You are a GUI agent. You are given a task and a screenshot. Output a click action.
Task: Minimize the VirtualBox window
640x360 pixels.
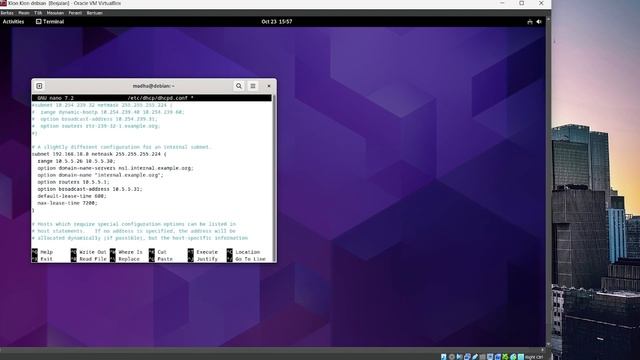point(502,3)
